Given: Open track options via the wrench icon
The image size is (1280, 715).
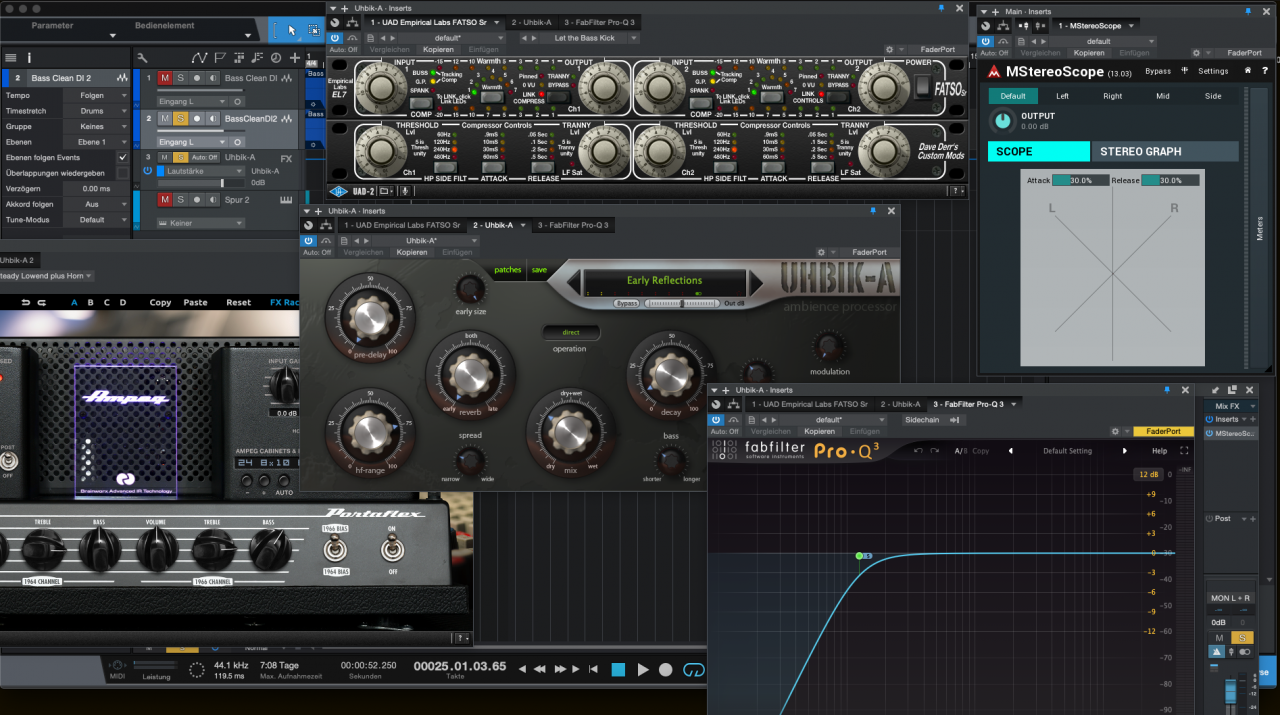Looking at the screenshot, I should click(x=142, y=58).
